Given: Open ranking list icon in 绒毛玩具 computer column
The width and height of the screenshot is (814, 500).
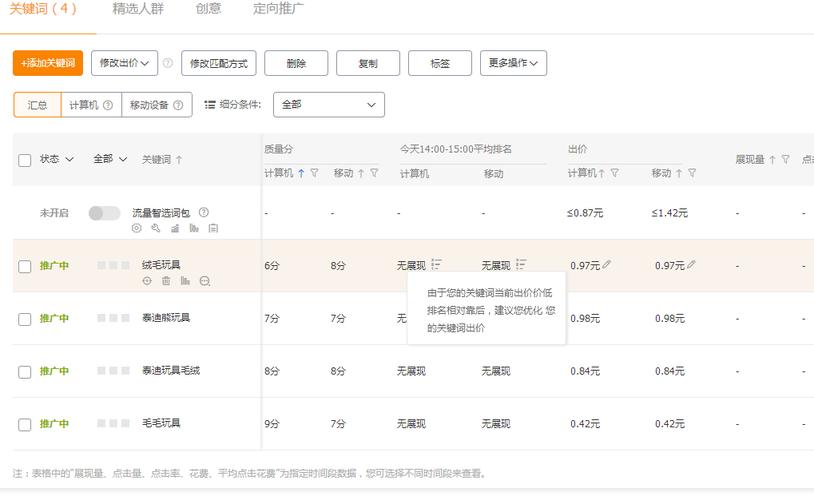Looking at the screenshot, I should click(x=437, y=265).
